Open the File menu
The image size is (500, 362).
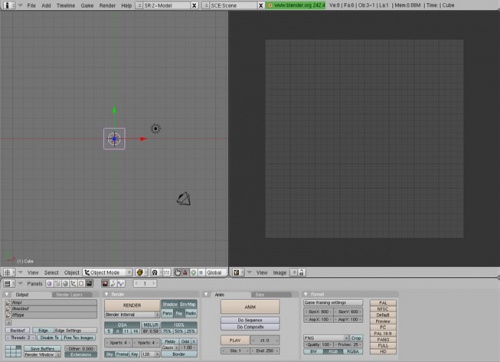(31, 5)
